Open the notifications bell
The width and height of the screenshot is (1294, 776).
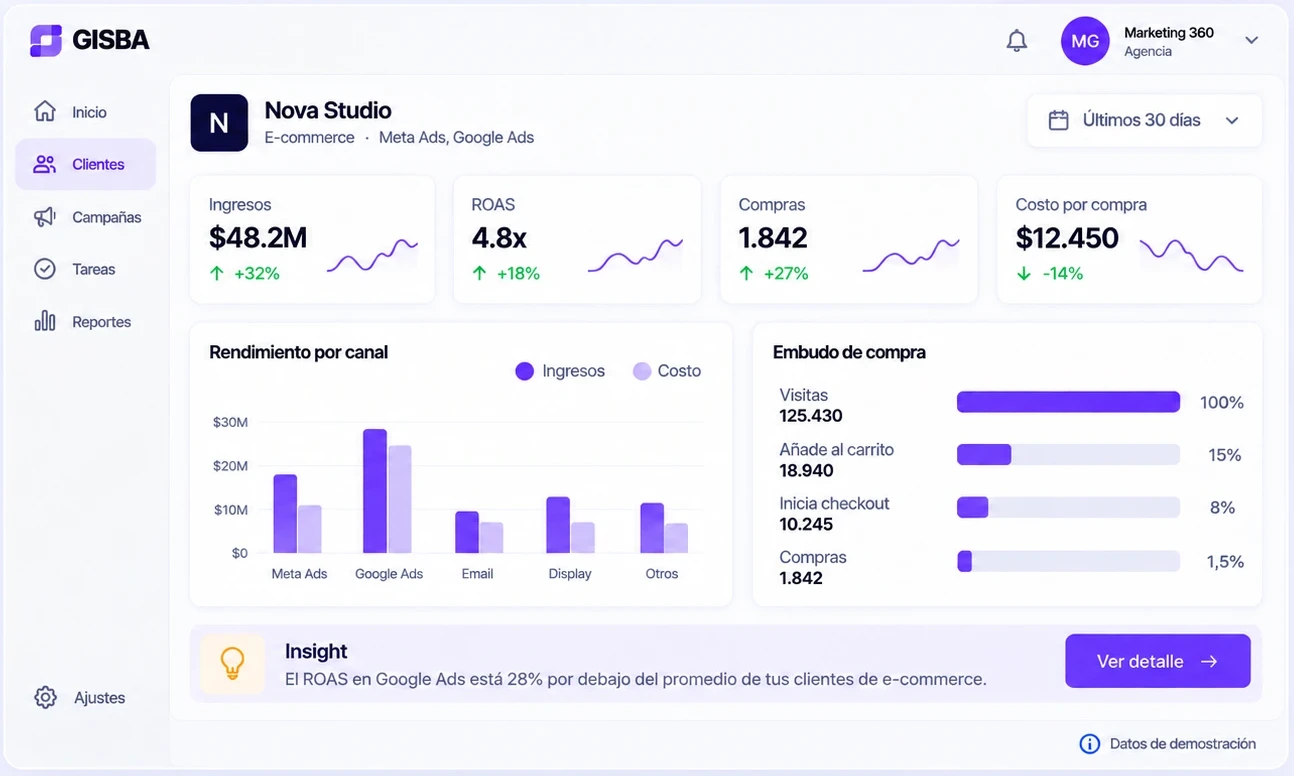(1016, 41)
